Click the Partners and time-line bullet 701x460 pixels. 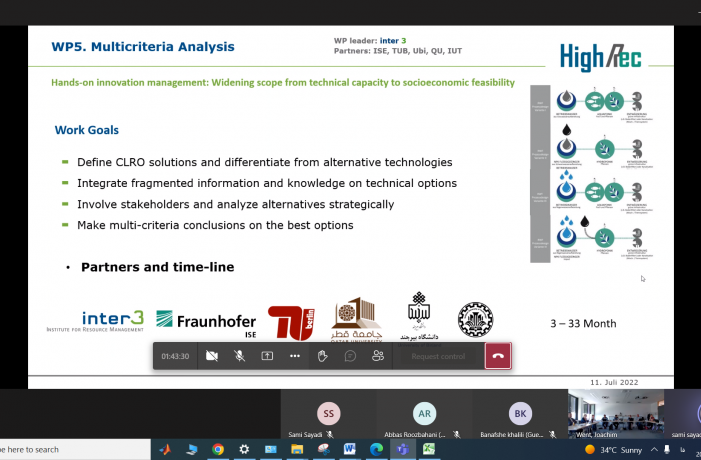157,267
